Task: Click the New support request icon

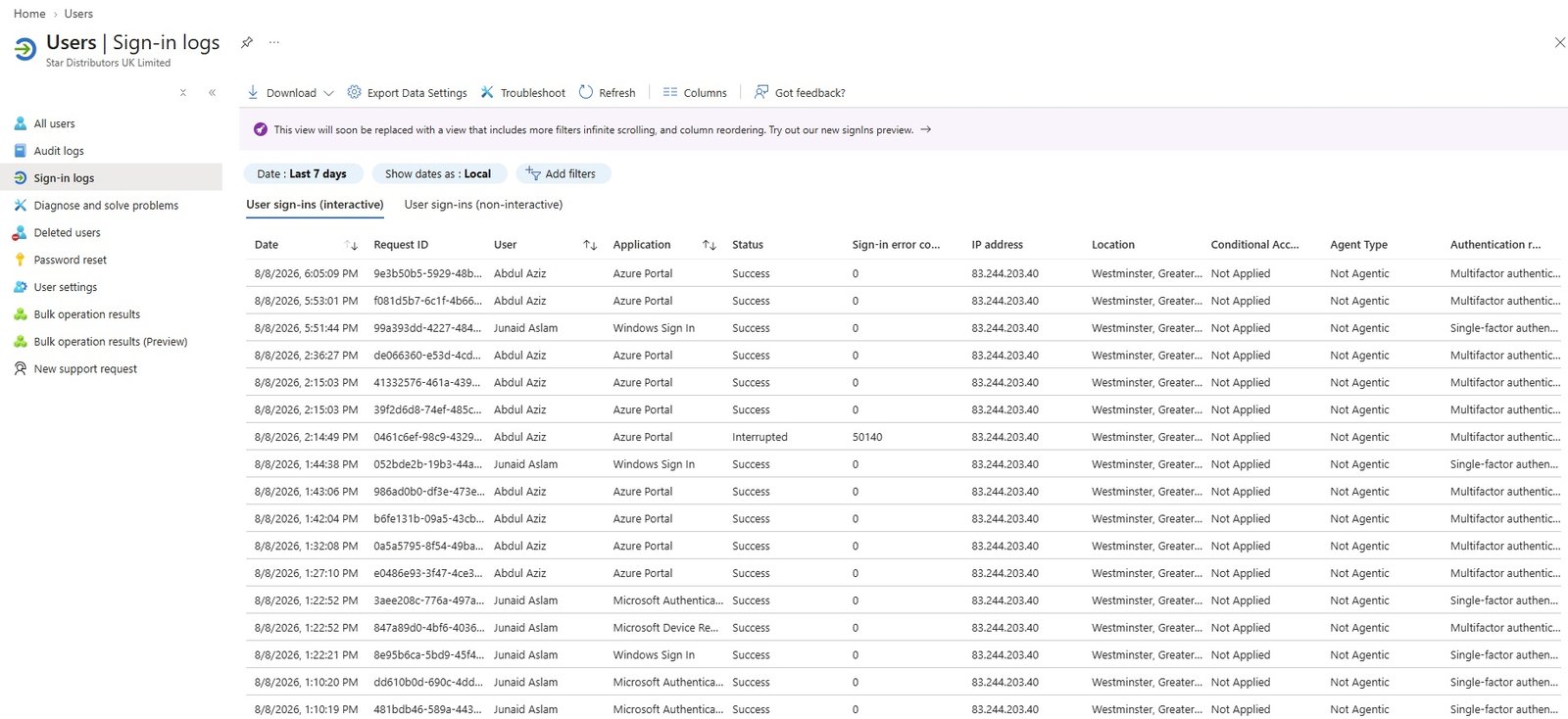Action: 20,369
